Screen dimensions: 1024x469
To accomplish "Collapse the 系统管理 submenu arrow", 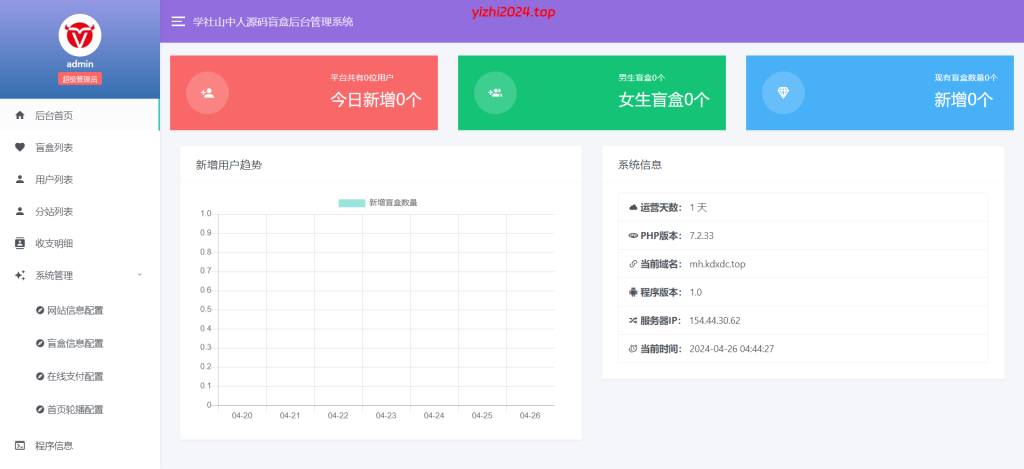I will pos(139,275).
